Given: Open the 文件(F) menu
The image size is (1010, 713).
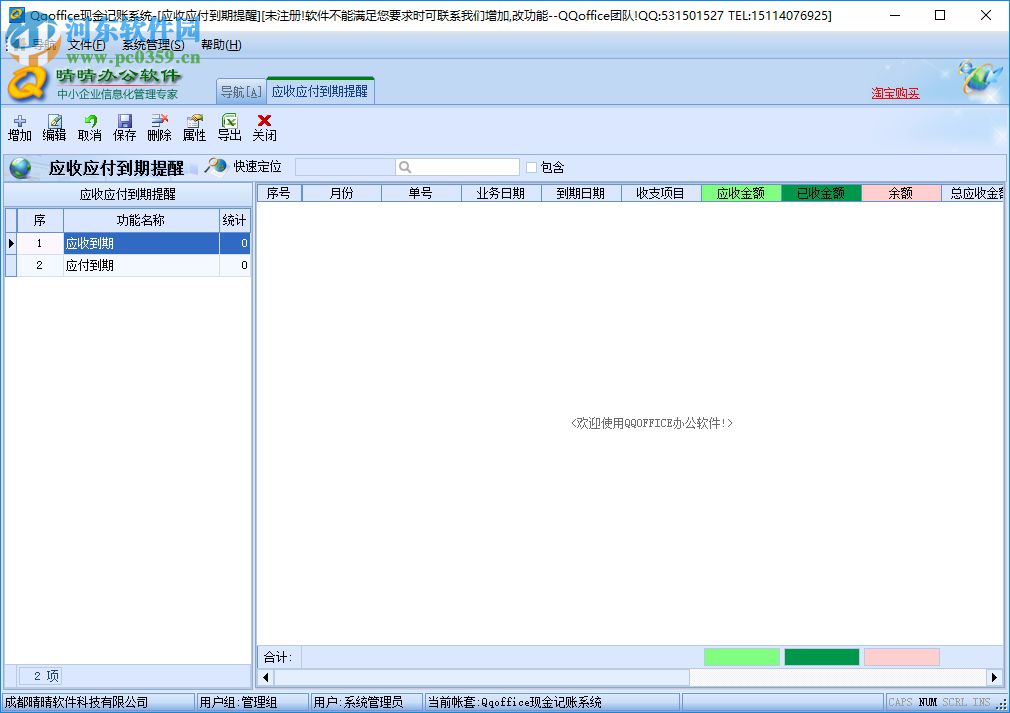Looking at the screenshot, I should coord(87,45).
